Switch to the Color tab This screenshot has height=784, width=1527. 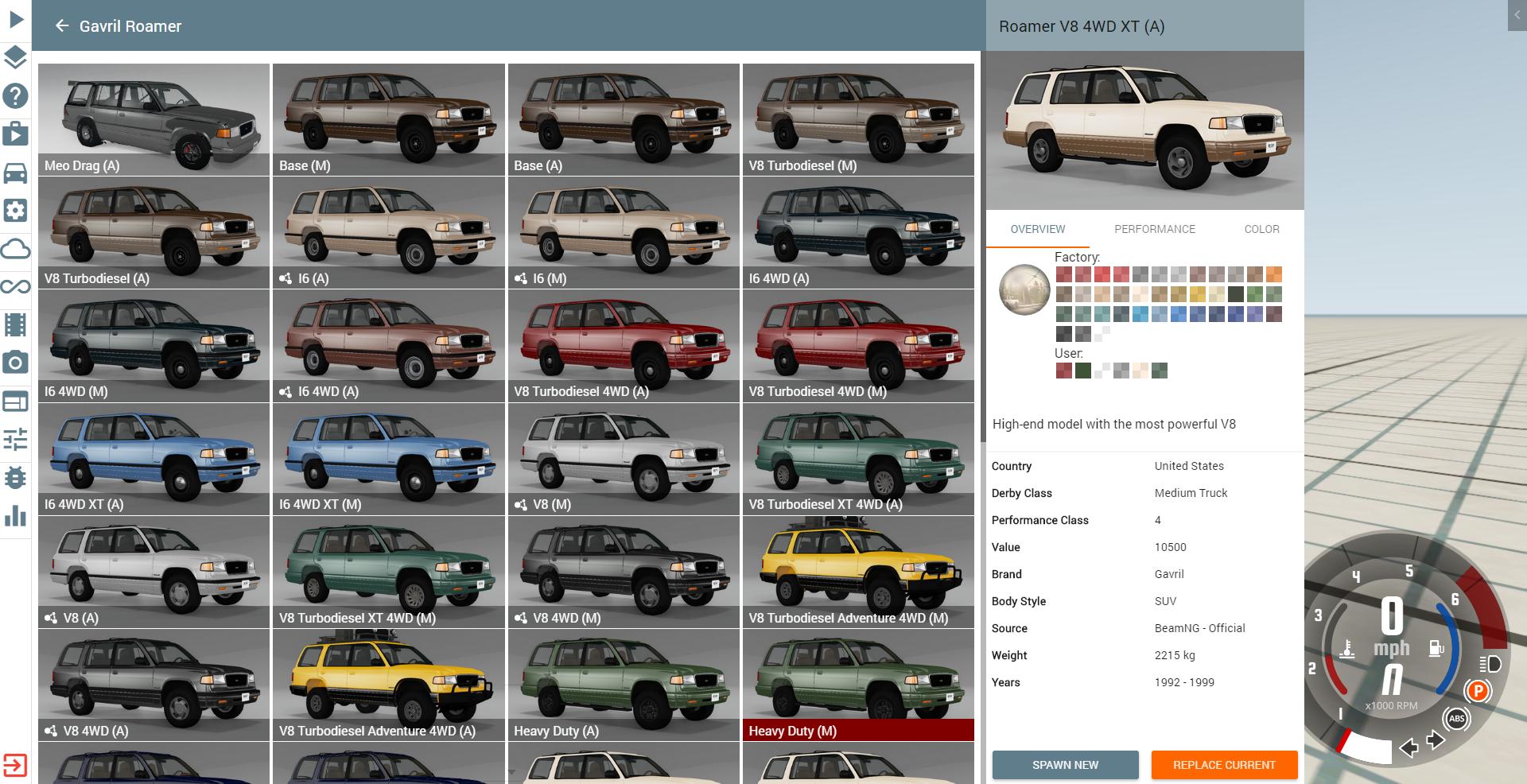1261,229
